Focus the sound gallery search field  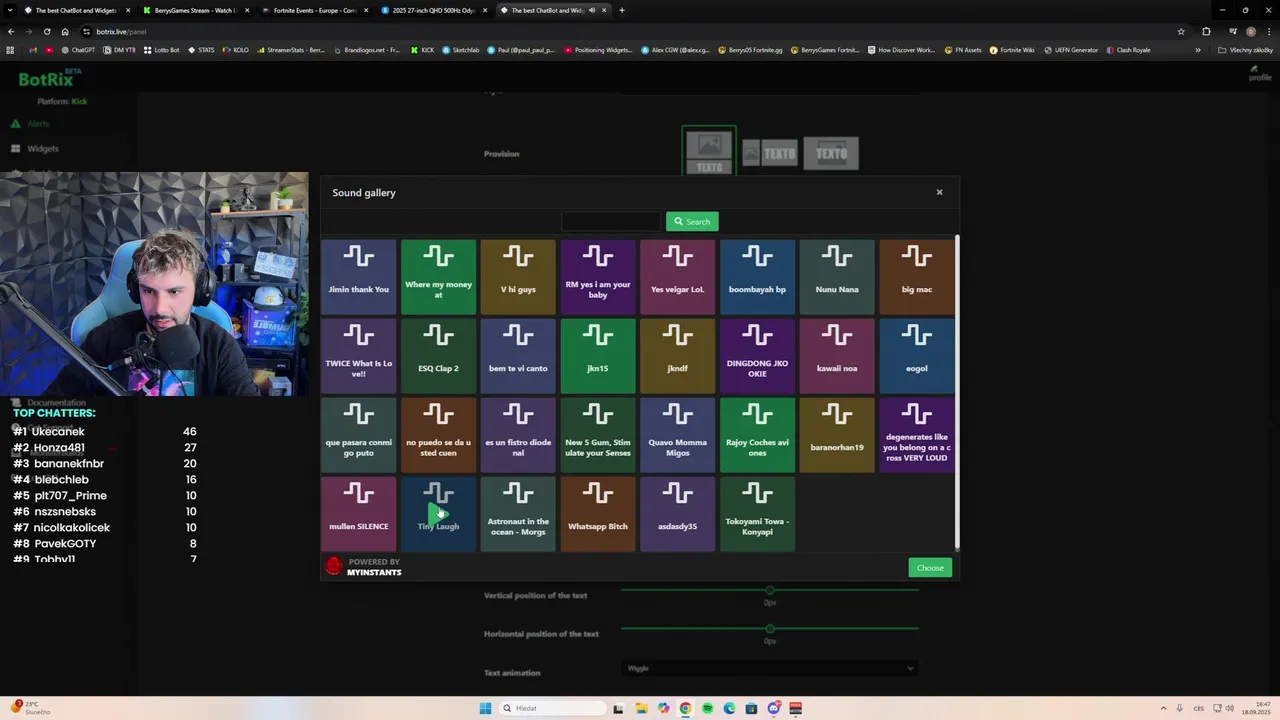click(611, 221)
